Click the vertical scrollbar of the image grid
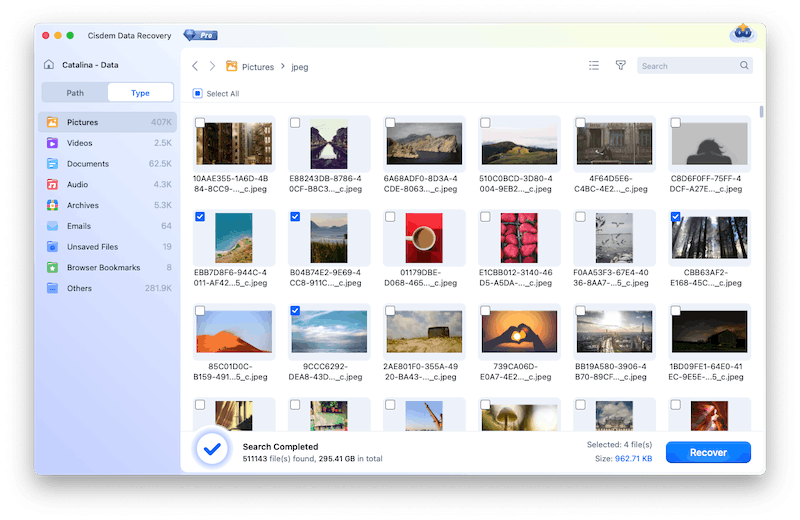This screenshot has width=800, height=520. [x=761, y=111]
